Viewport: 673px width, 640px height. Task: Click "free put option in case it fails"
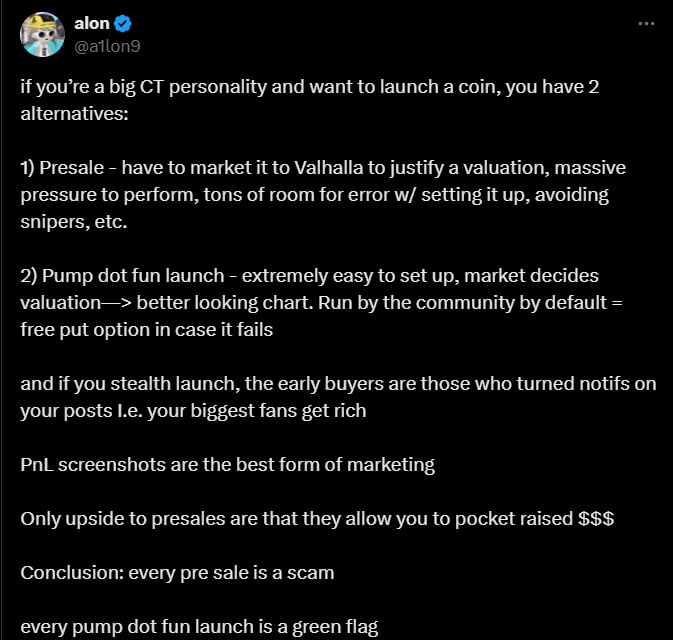pos(146,330)
